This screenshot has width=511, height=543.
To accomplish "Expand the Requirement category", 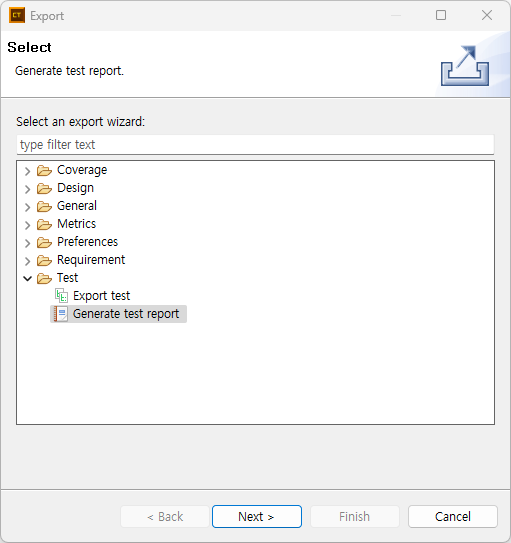I will (28, 261).
